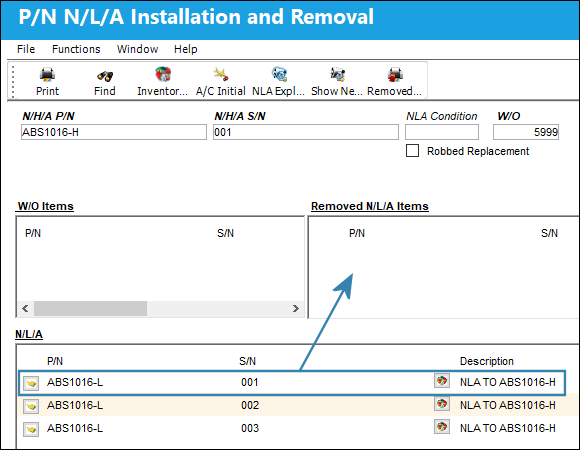Image resolution: width=580 pixels, height=450 pixels.
Task: Click the N/H/A S/N input field
Action: pos(306,132)
